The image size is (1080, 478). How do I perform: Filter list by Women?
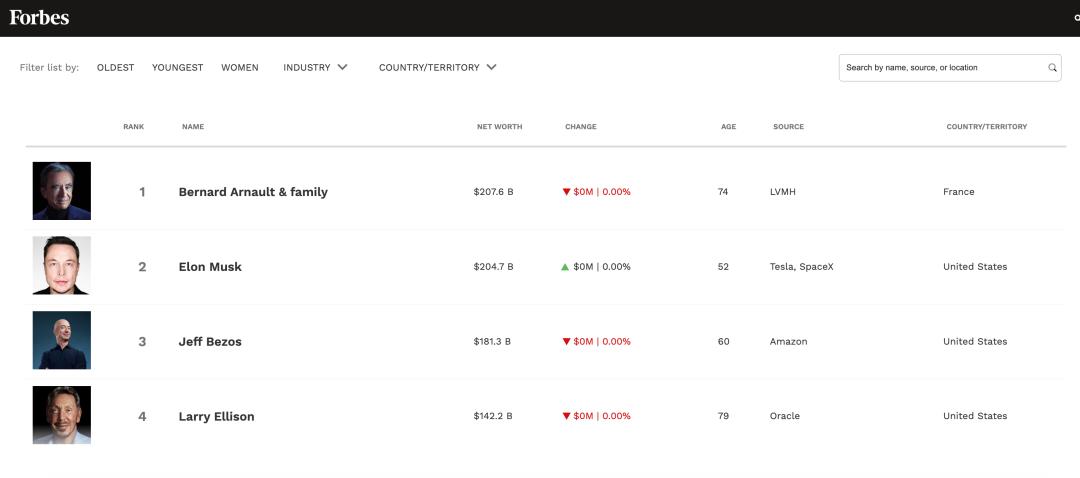click(x=239, y=68)
